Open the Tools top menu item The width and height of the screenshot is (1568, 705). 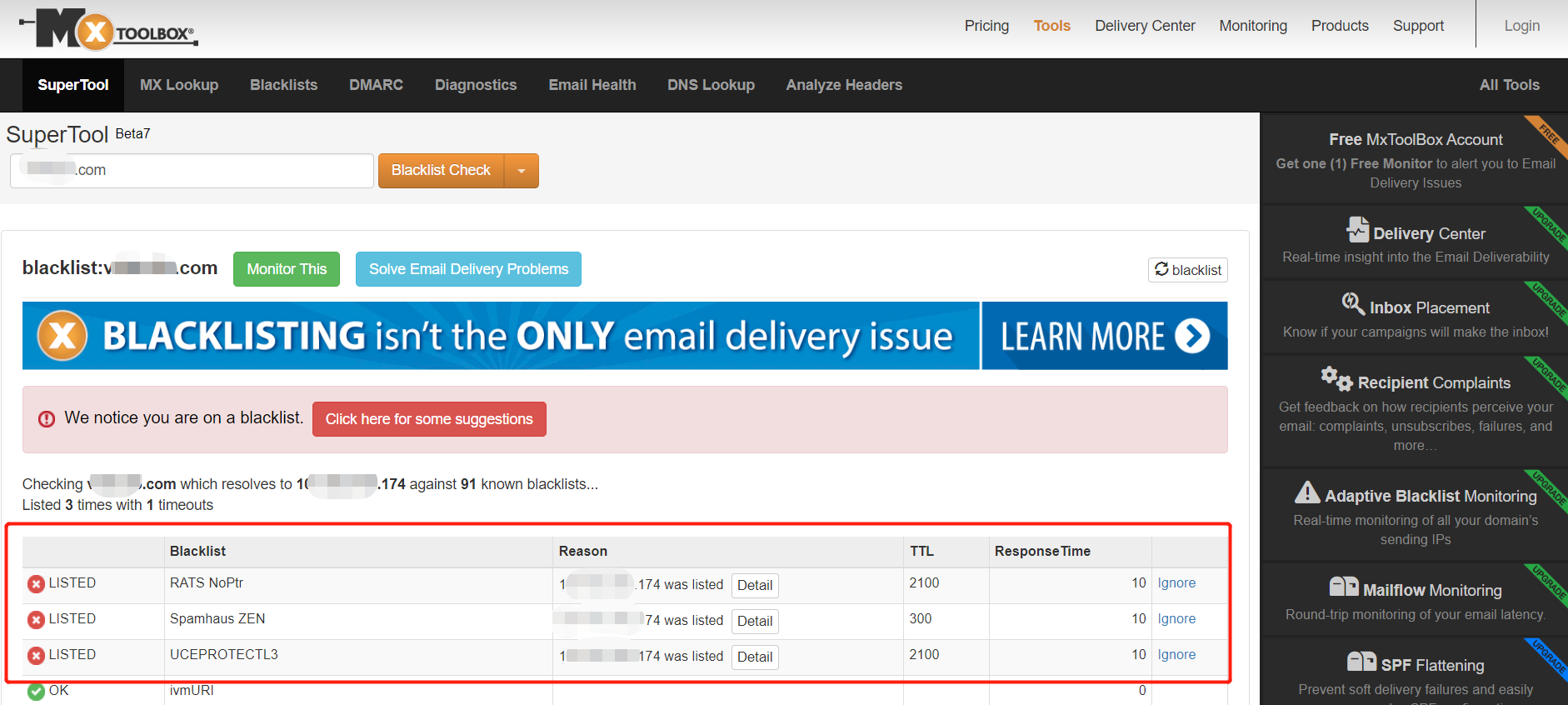[x=1051, y=26]
